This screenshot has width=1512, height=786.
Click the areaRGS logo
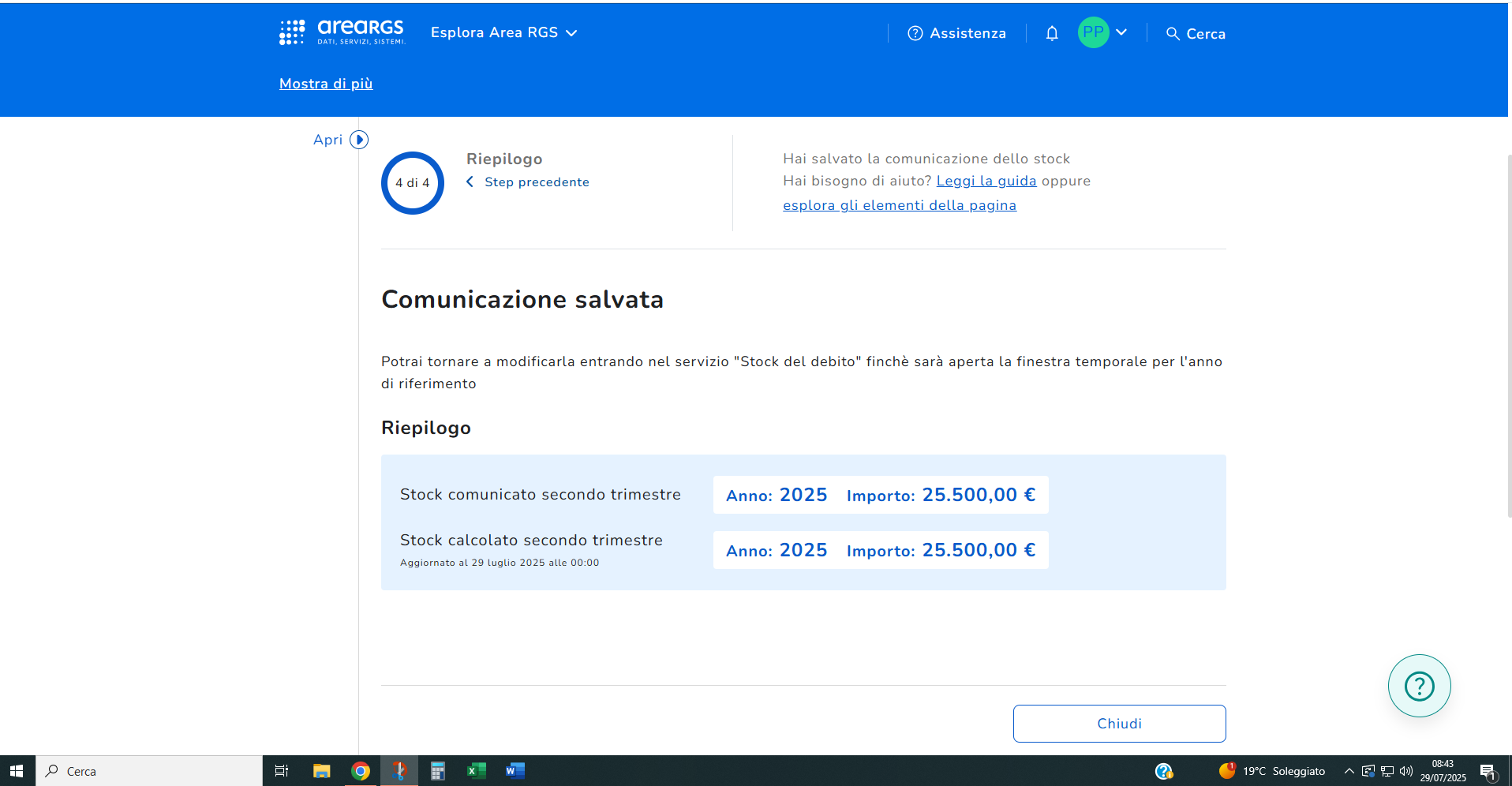(342, 32)
